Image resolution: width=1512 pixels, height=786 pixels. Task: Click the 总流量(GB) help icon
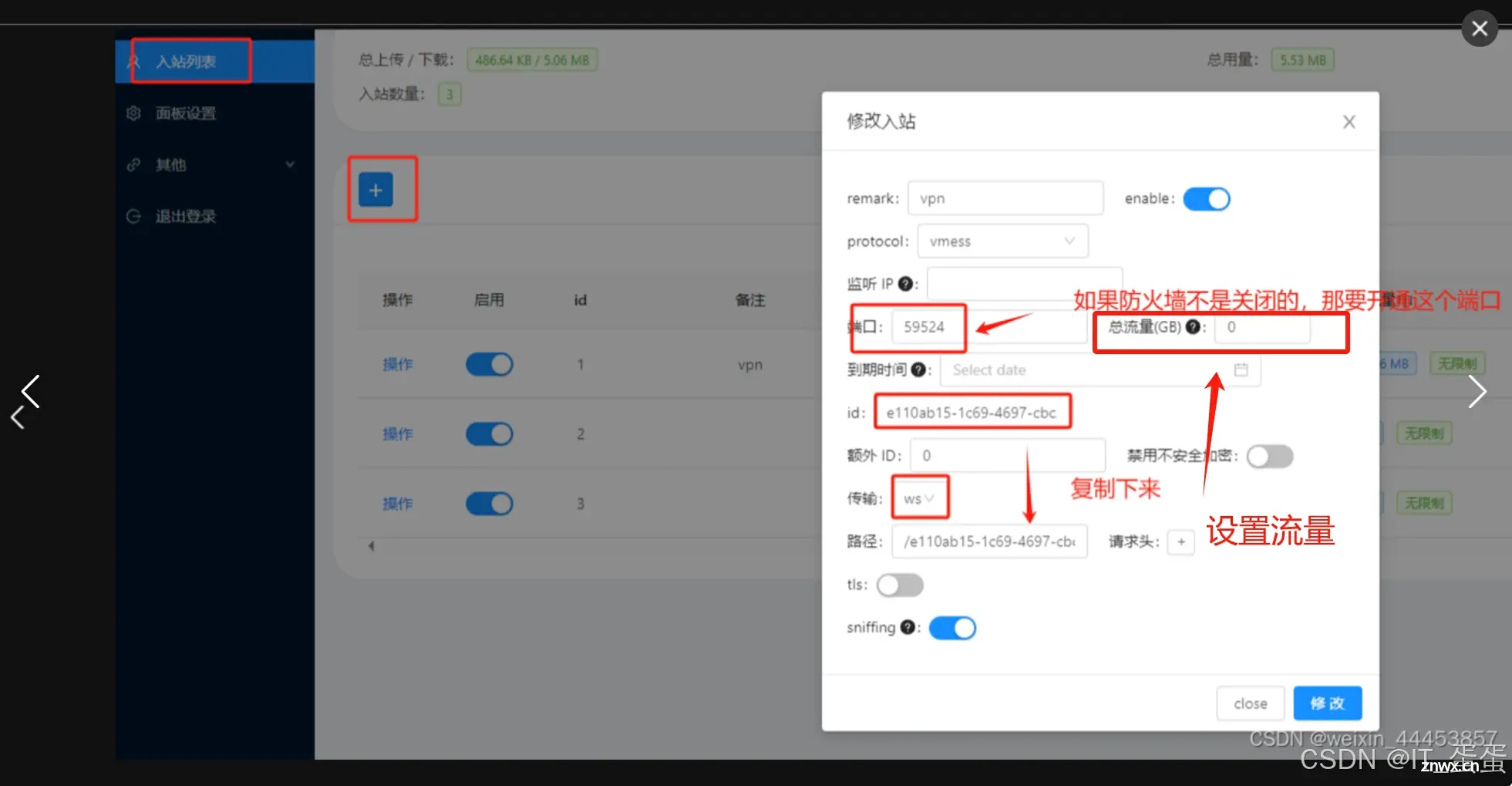coord(1193,327)
